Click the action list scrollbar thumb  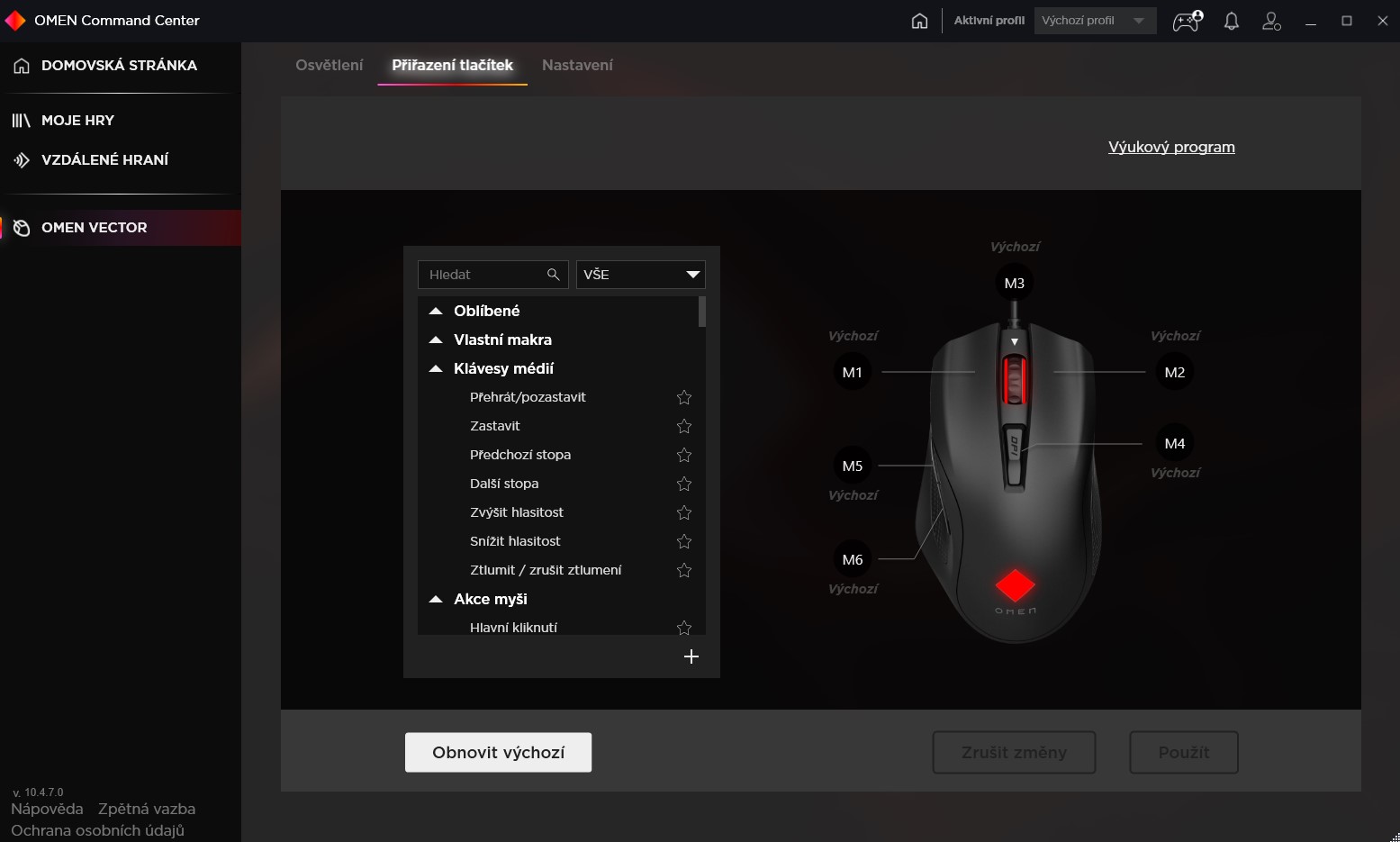[x=702, y=312]
